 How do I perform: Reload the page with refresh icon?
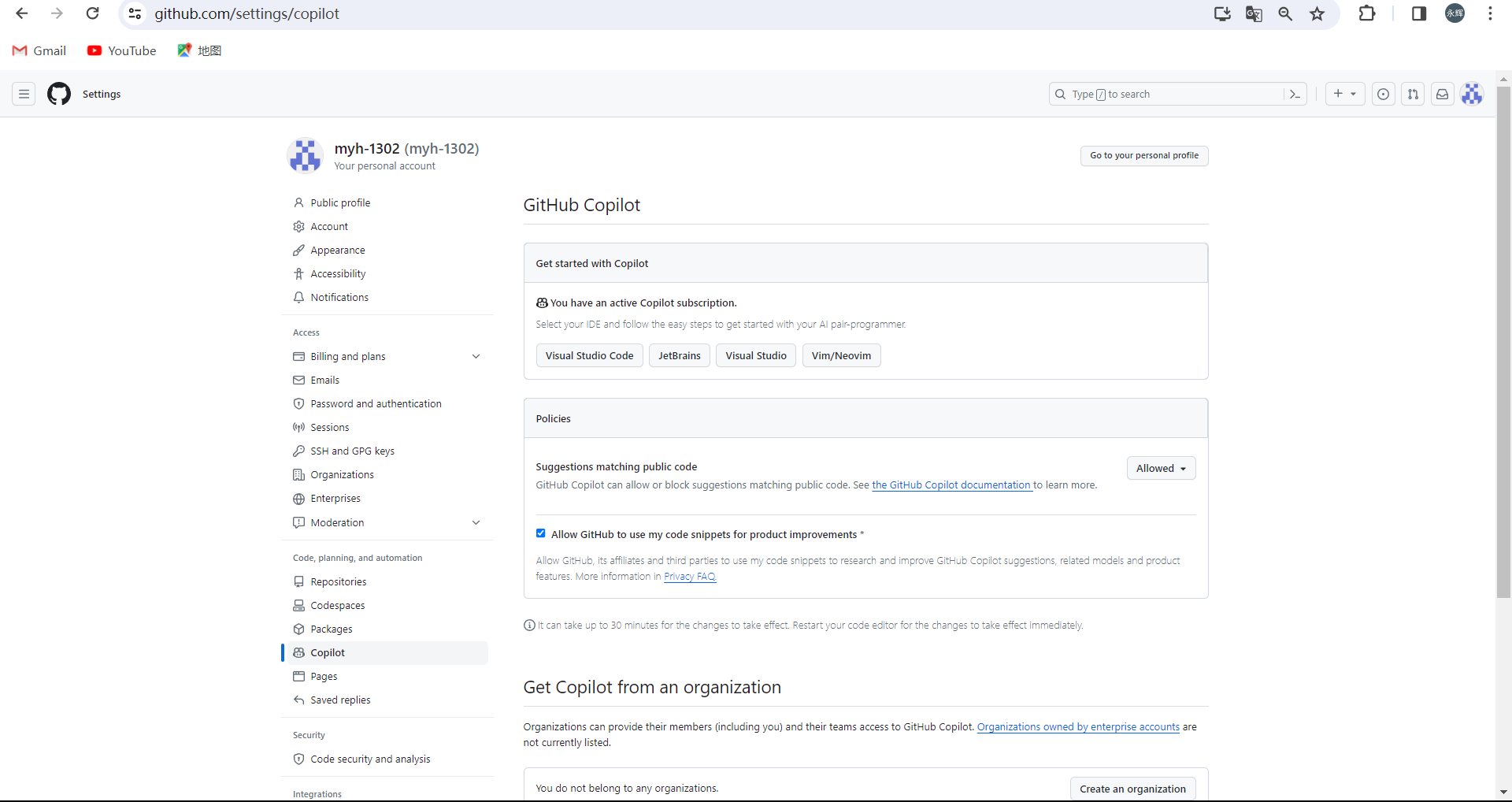pos(92,13)
